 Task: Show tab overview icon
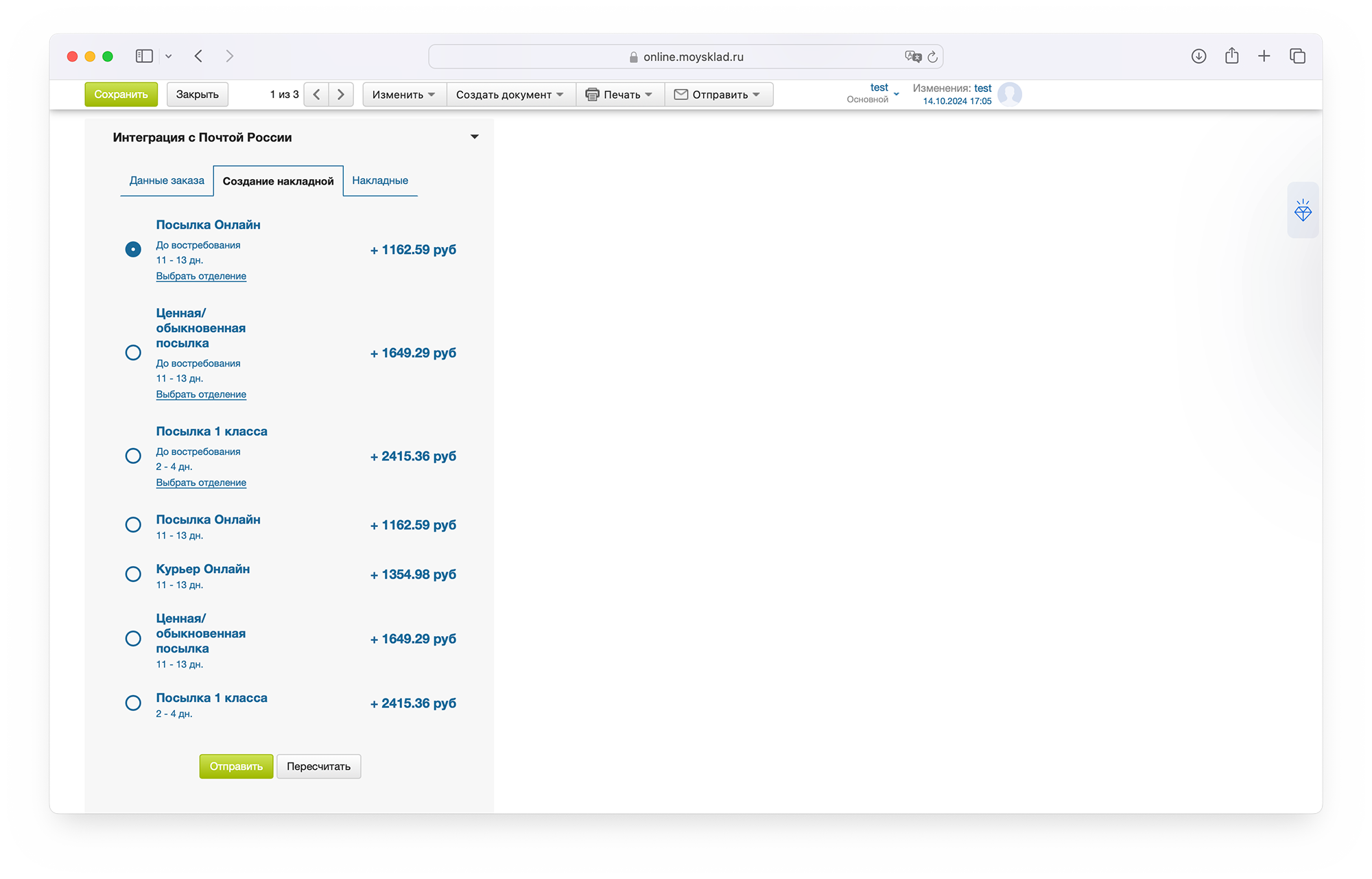point(1297,56)
